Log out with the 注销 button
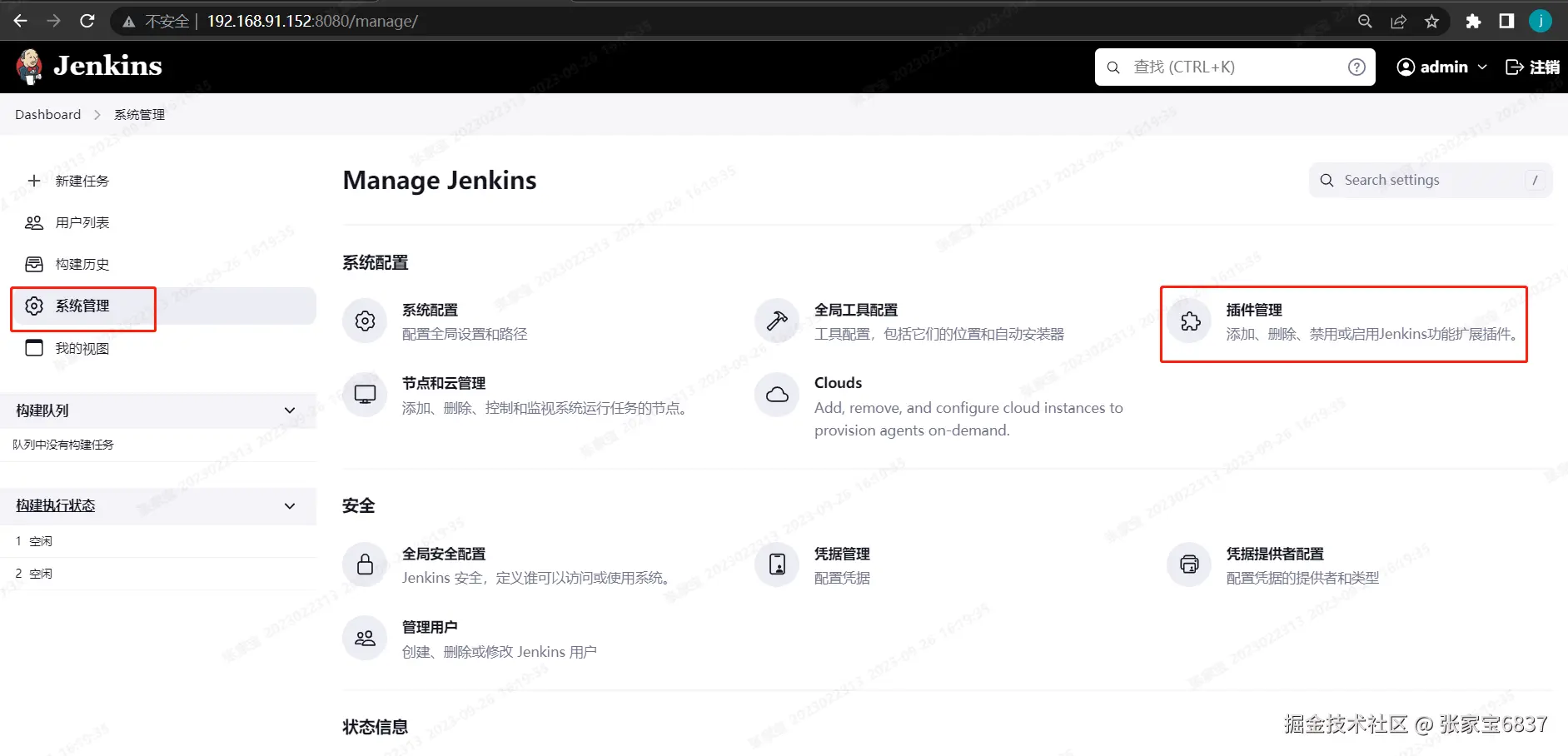This screenshot has width=1568, height=756. [x=1533, y=67]
